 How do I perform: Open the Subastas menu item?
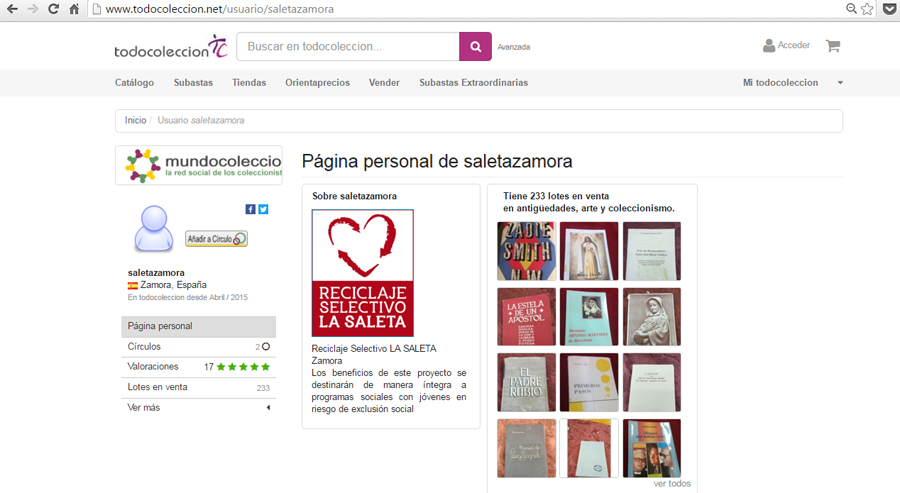point(193,83)
